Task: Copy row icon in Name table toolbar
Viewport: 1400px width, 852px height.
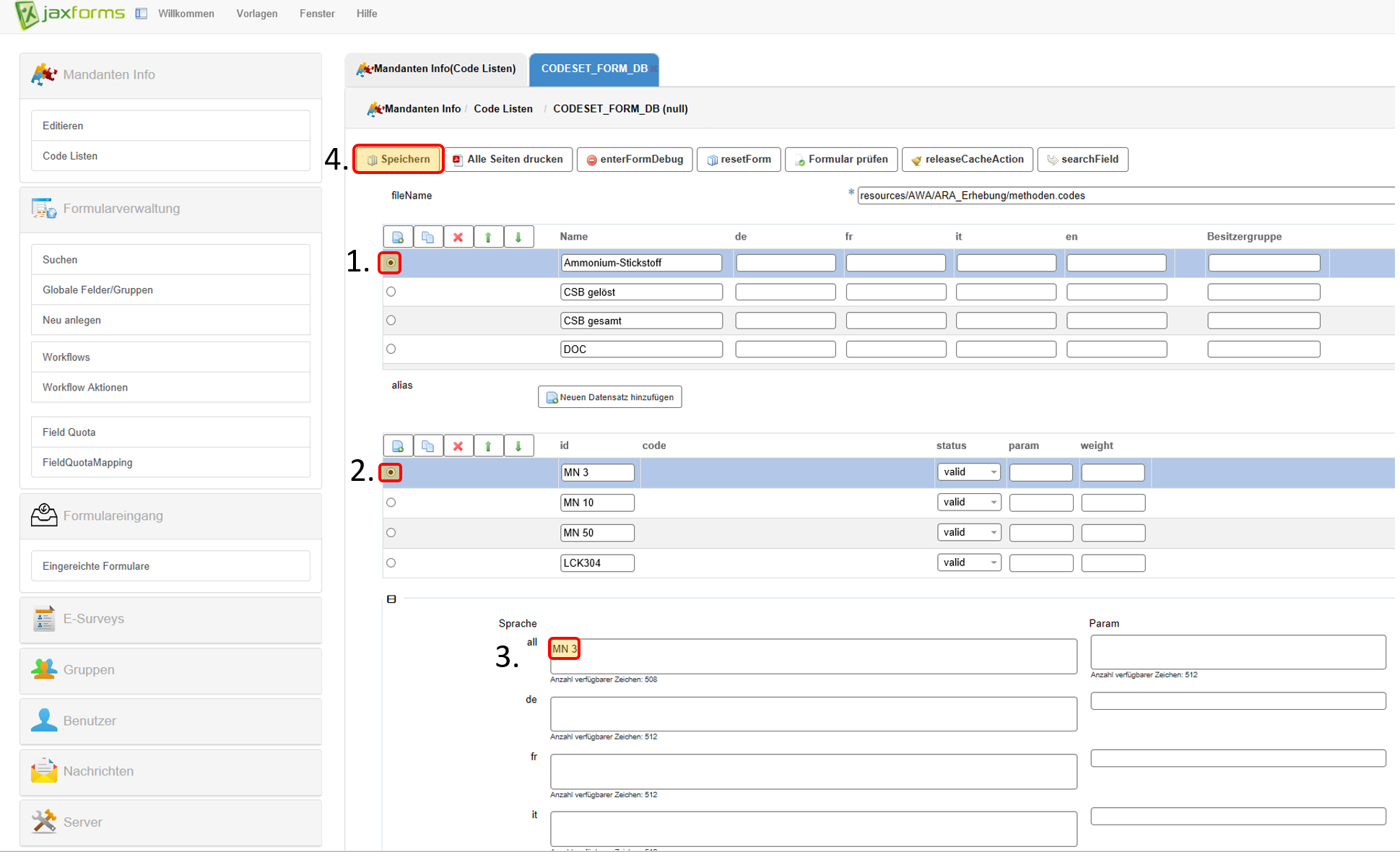Action: [x=427, y=237]
